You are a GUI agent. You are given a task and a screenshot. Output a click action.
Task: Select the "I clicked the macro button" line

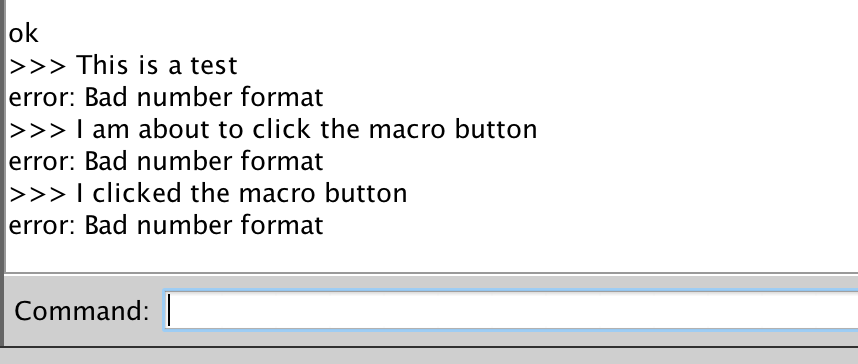tap(208, 193)
